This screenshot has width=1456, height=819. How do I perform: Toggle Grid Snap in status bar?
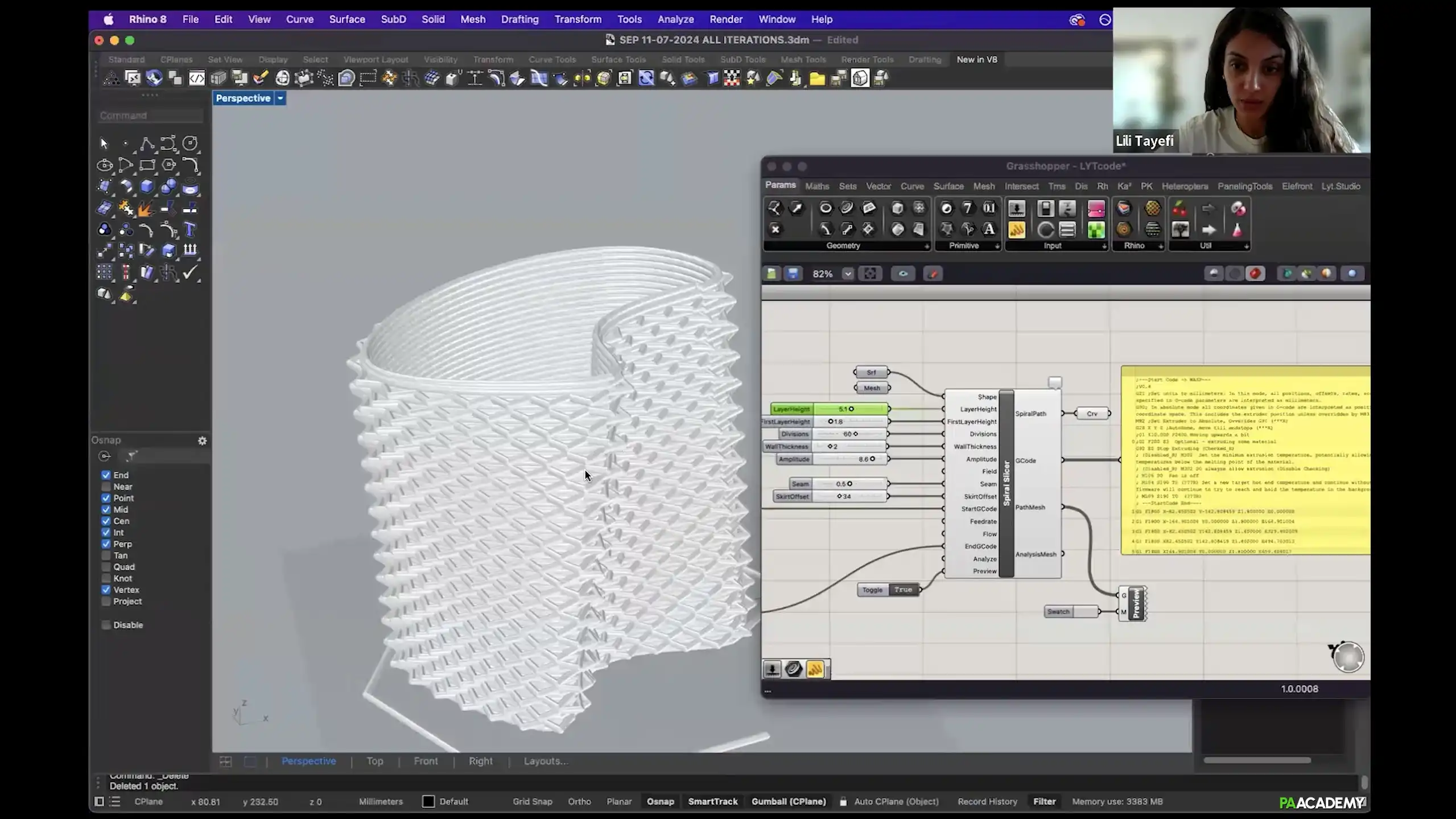[532, 801]
